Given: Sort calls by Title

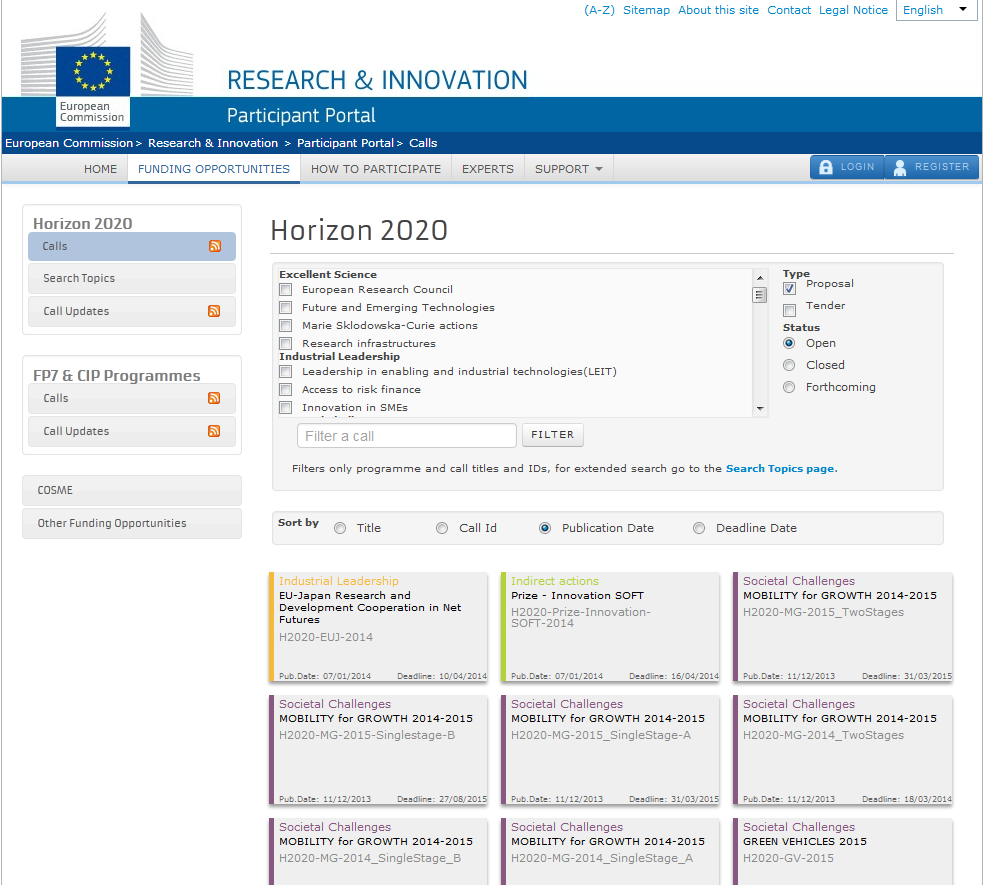Looking at the screenshot, I should pyautogui.click(x=340, y=528).
